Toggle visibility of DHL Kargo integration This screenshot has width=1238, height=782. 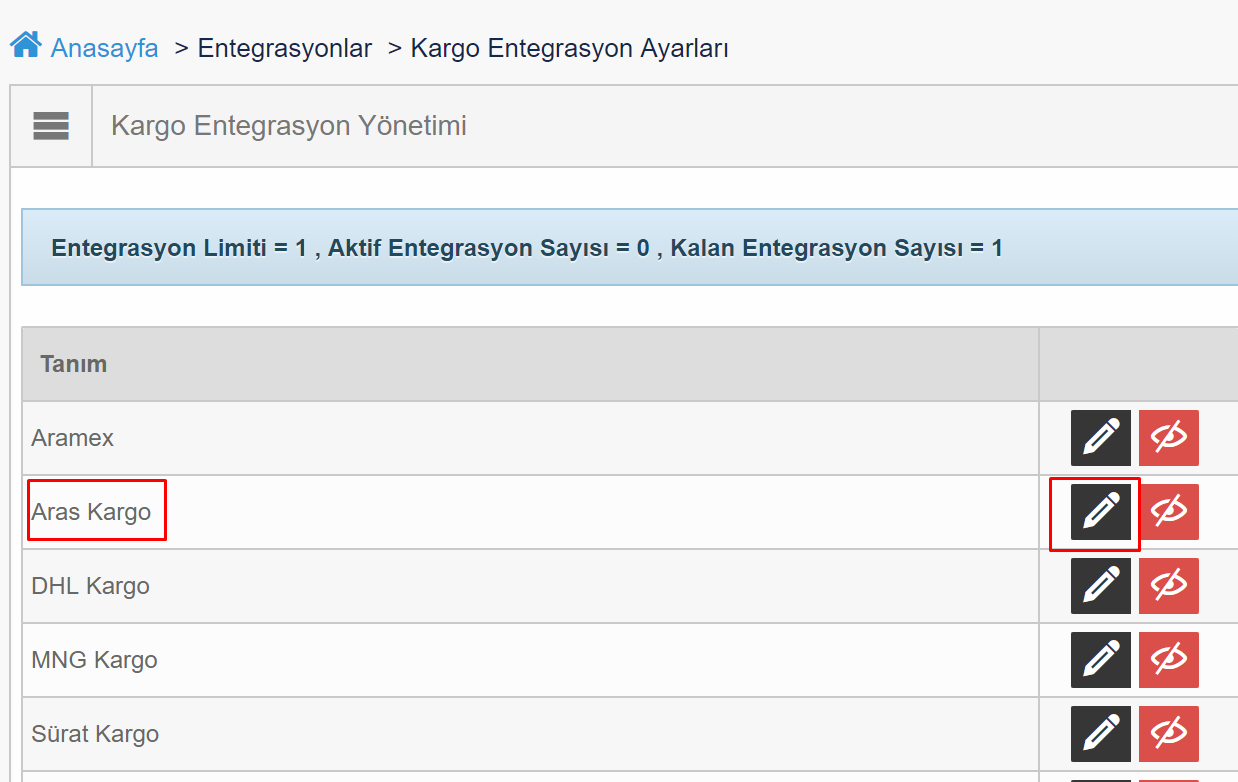1169,586
